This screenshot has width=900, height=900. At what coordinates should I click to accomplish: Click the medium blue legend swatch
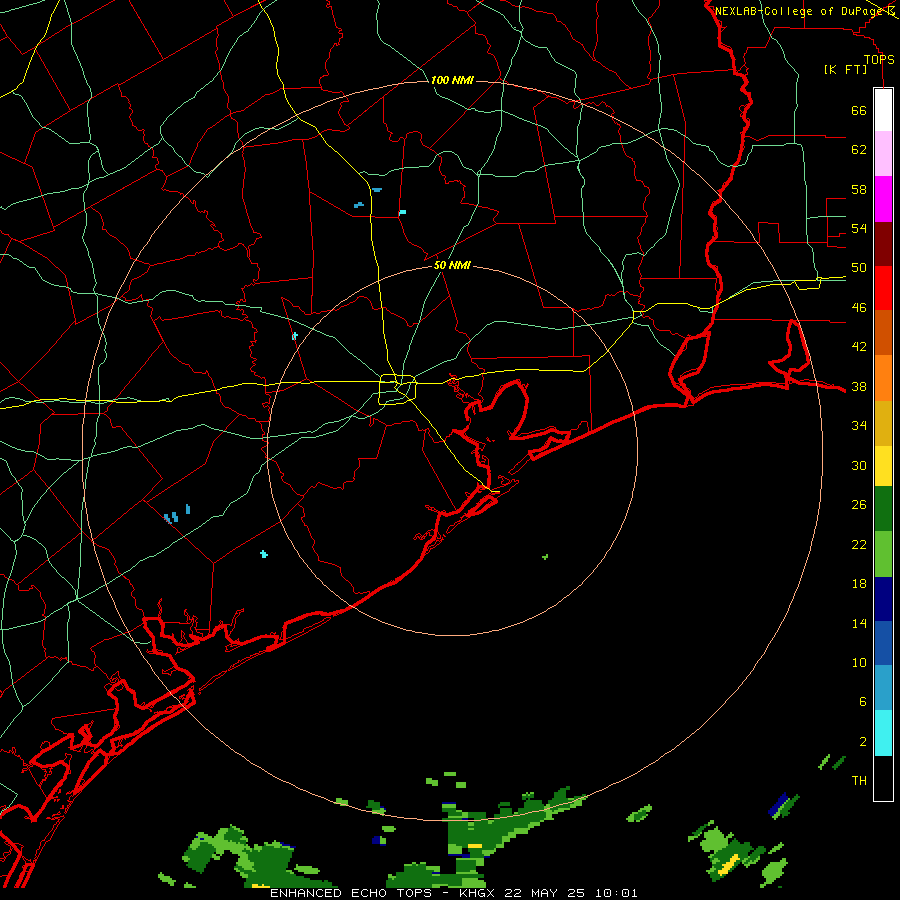[x=883, y=643]
